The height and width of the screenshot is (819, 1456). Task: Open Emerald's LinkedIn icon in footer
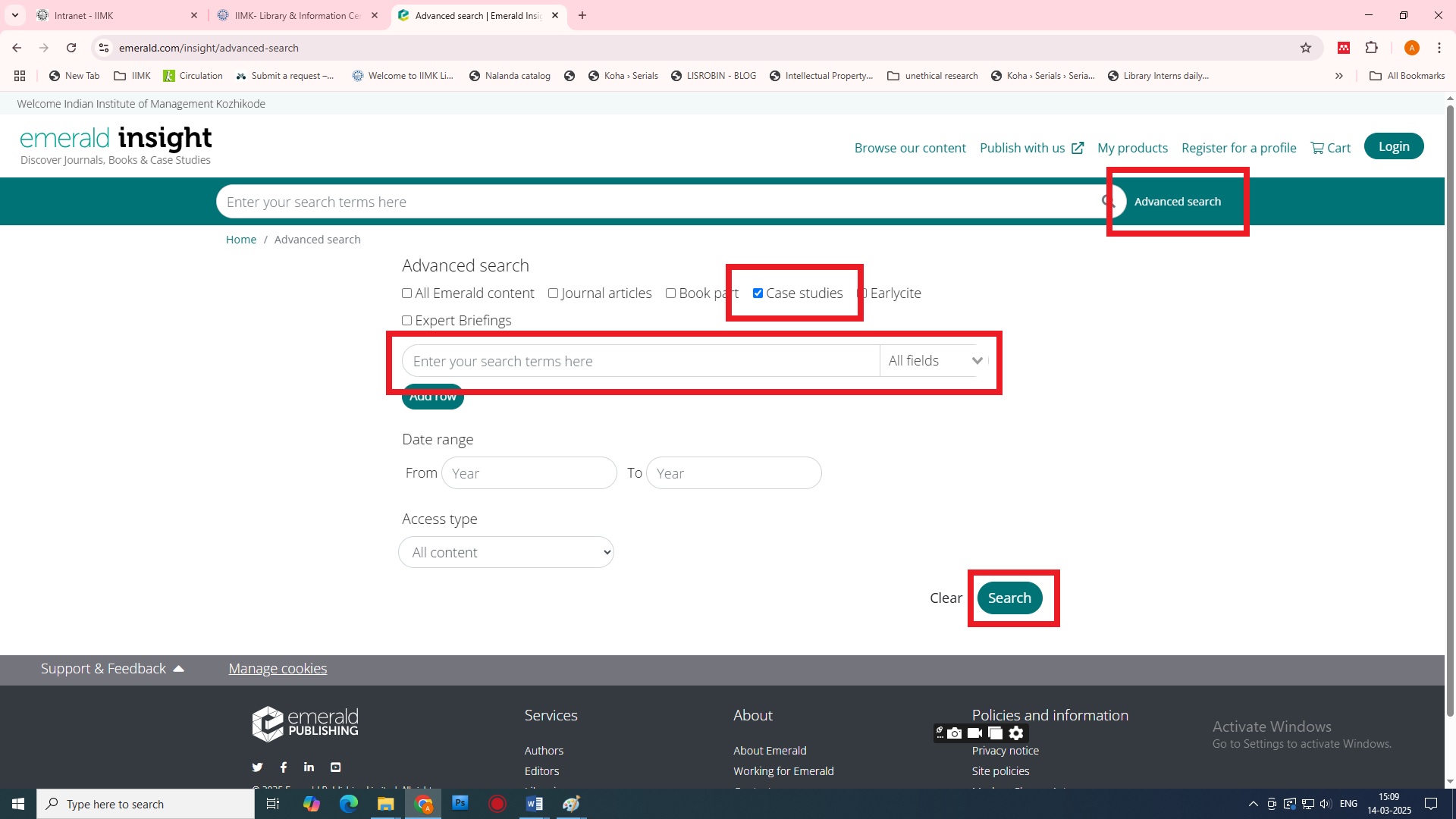[309, 767]
